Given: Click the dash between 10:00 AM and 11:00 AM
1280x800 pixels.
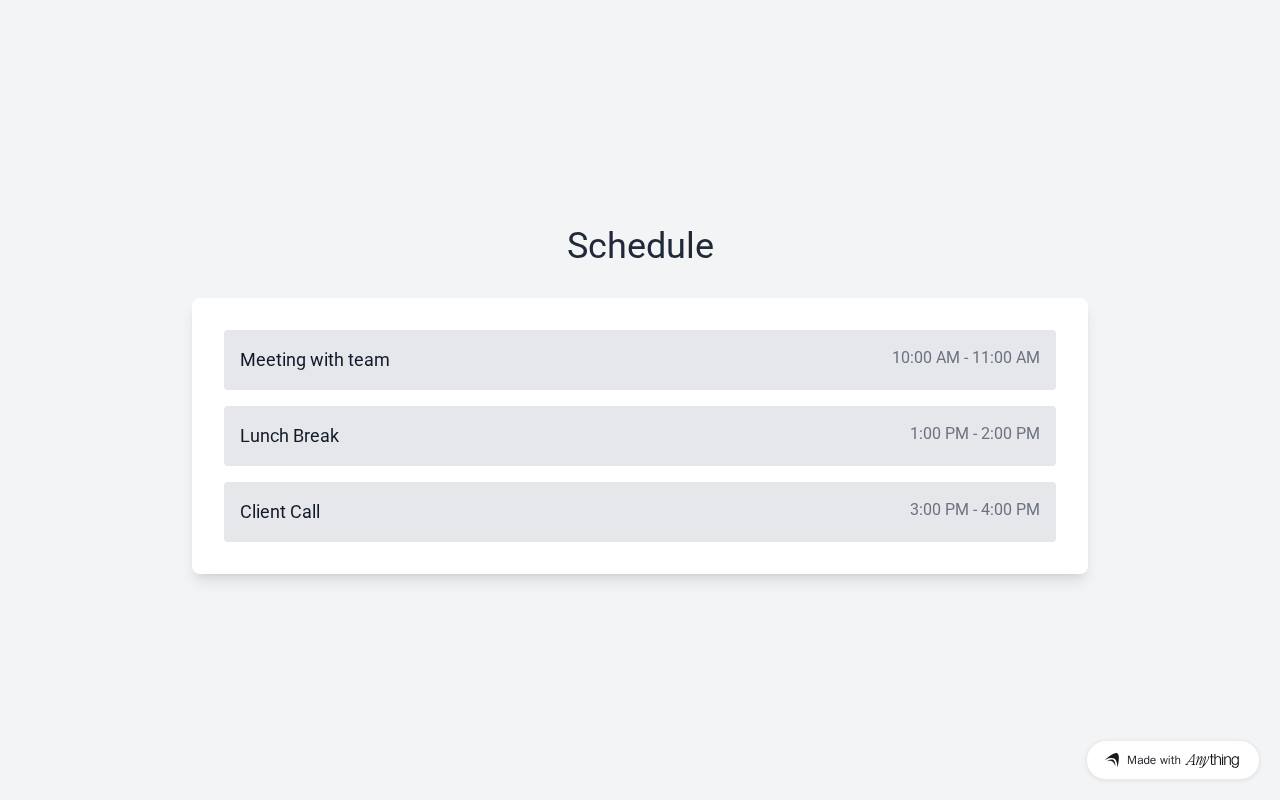Looking at the screenshot, I should point(966,358).
